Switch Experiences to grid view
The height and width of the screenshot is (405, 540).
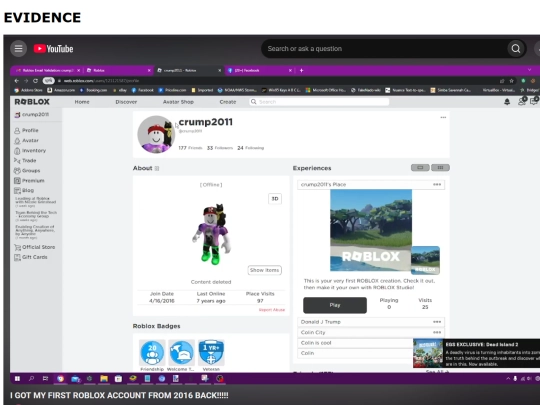coord(440,168)
